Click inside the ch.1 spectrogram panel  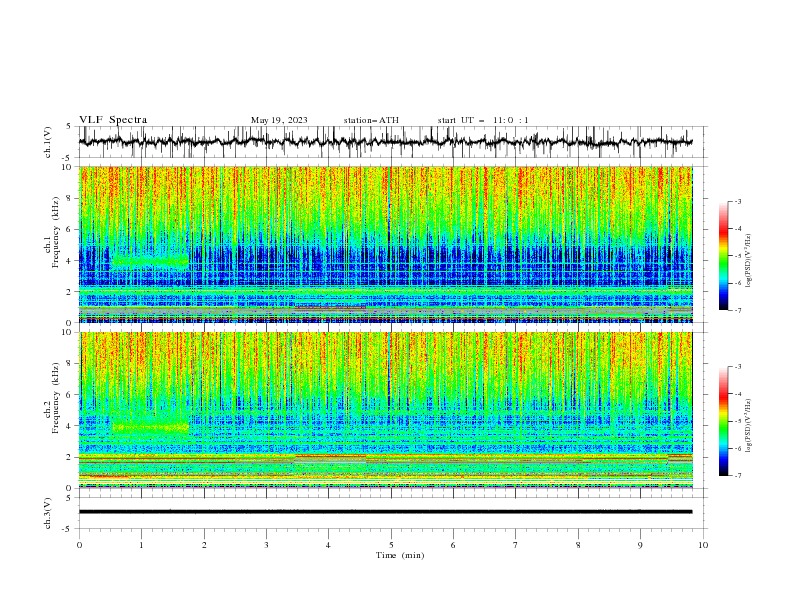[x=385, y=244]
